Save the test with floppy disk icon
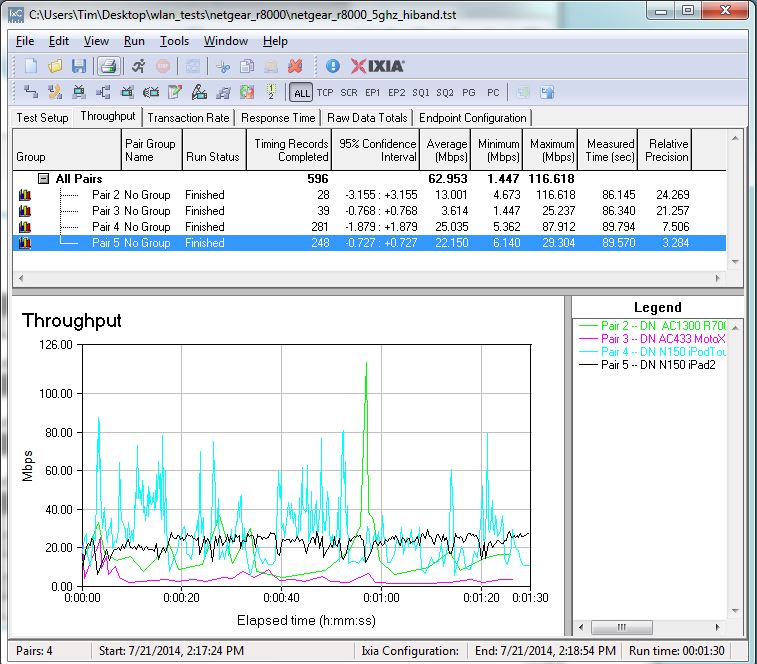Image resolution: width=757 pixels, height=664 pixels. click(x=79, y=66)
